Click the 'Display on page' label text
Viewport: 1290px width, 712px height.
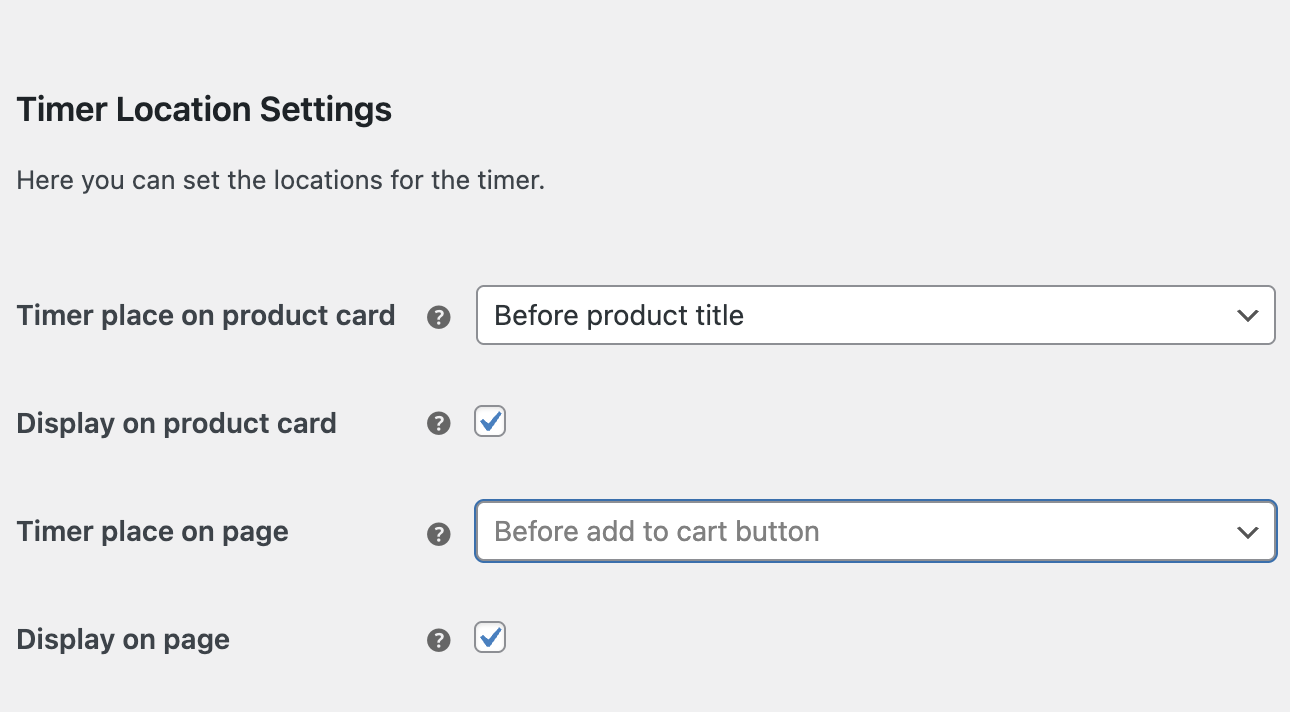click(123, 639)
